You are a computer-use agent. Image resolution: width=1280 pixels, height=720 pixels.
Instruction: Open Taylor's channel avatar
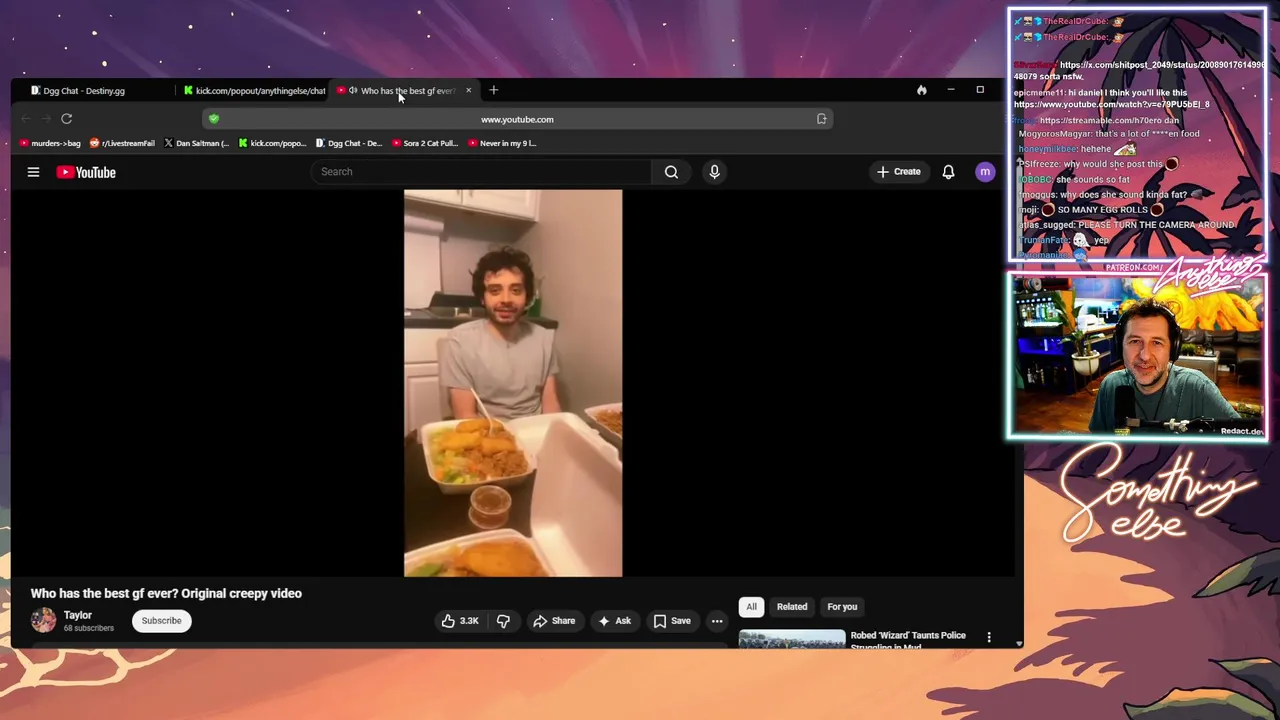coord(44,620)
